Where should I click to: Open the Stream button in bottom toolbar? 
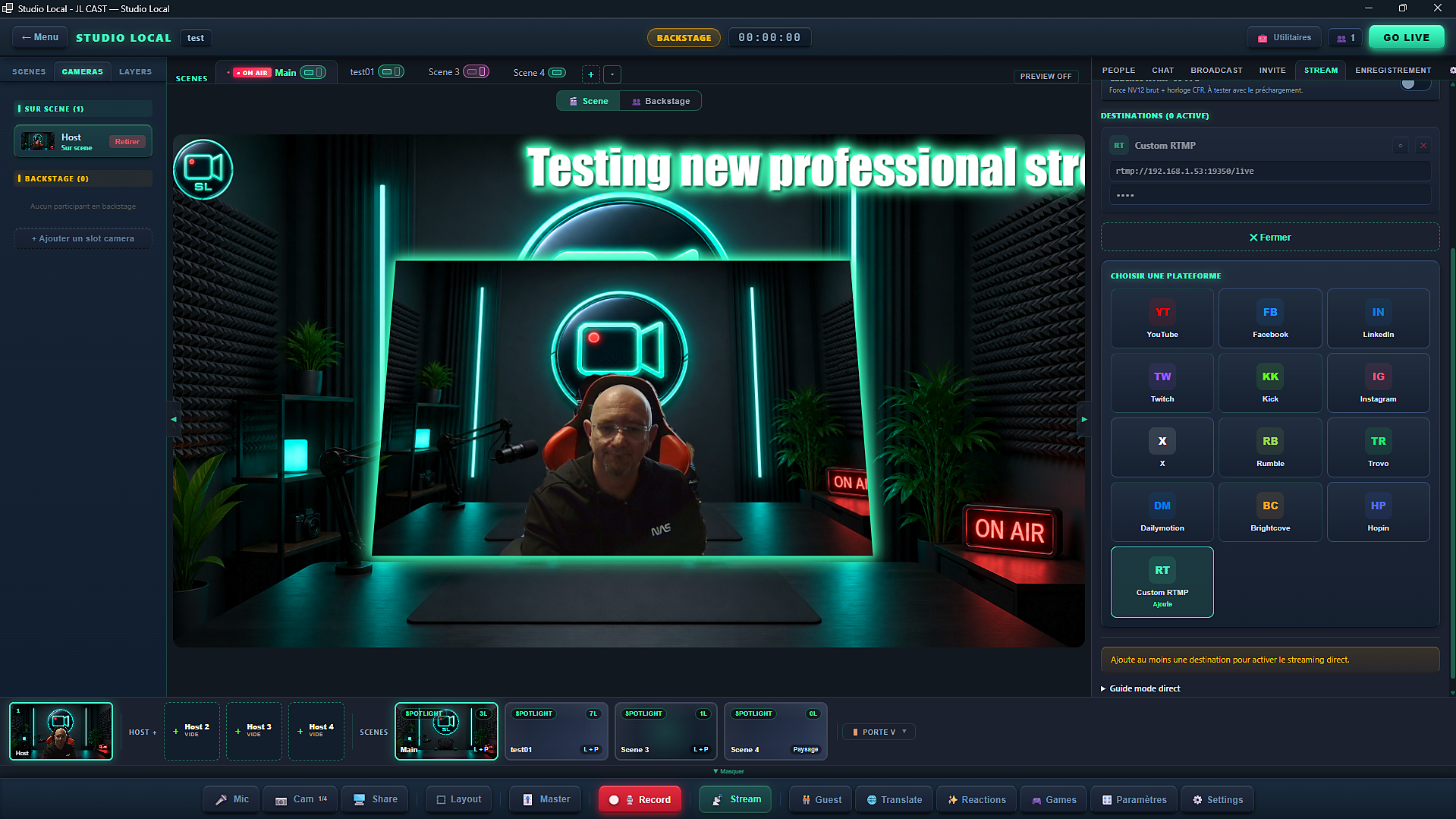(736, 799)
